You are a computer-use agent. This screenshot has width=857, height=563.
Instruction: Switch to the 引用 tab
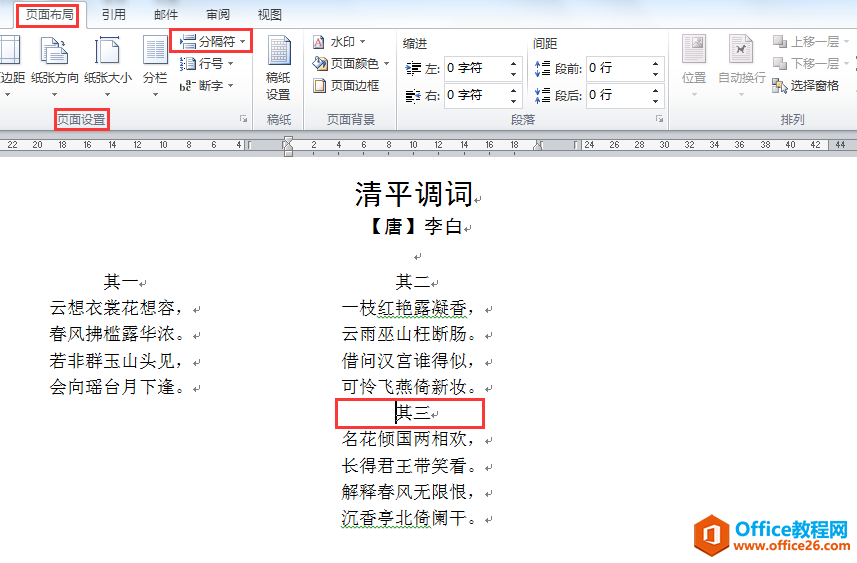point(114,15)
